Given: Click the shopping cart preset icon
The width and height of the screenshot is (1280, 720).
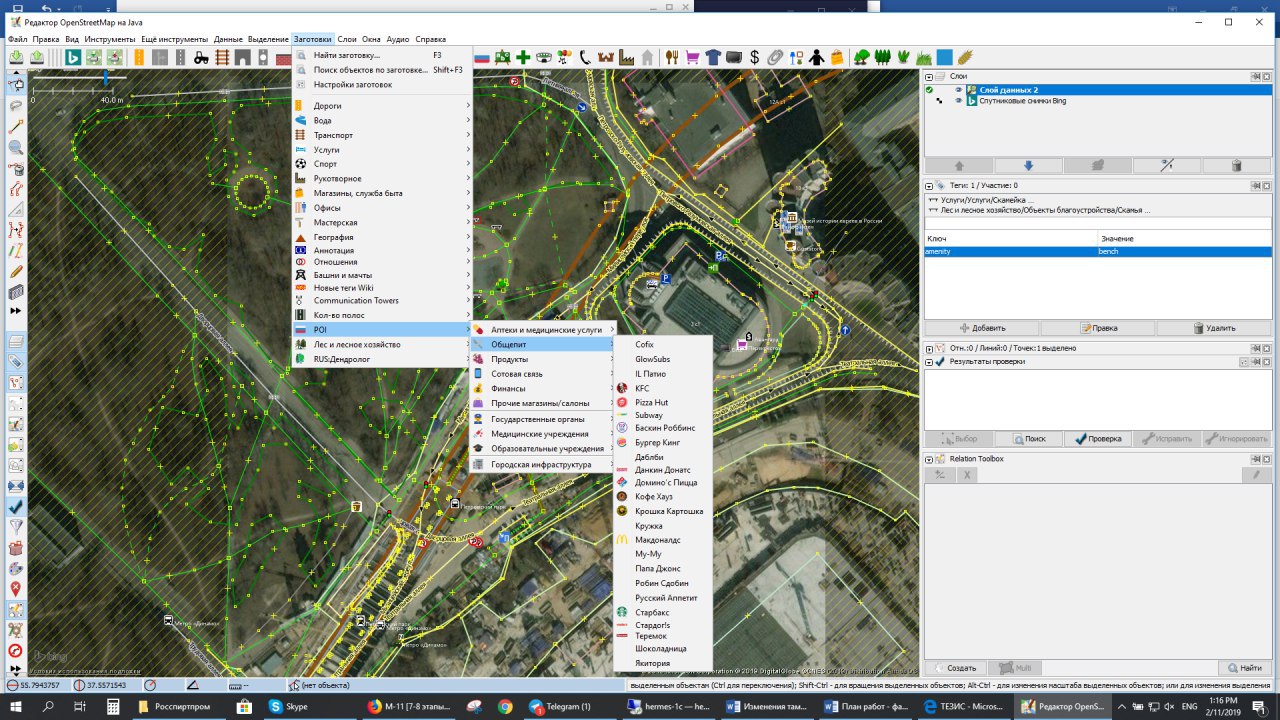Looking at the screenshot, I should pyautogui.click(x=692, y=57).
